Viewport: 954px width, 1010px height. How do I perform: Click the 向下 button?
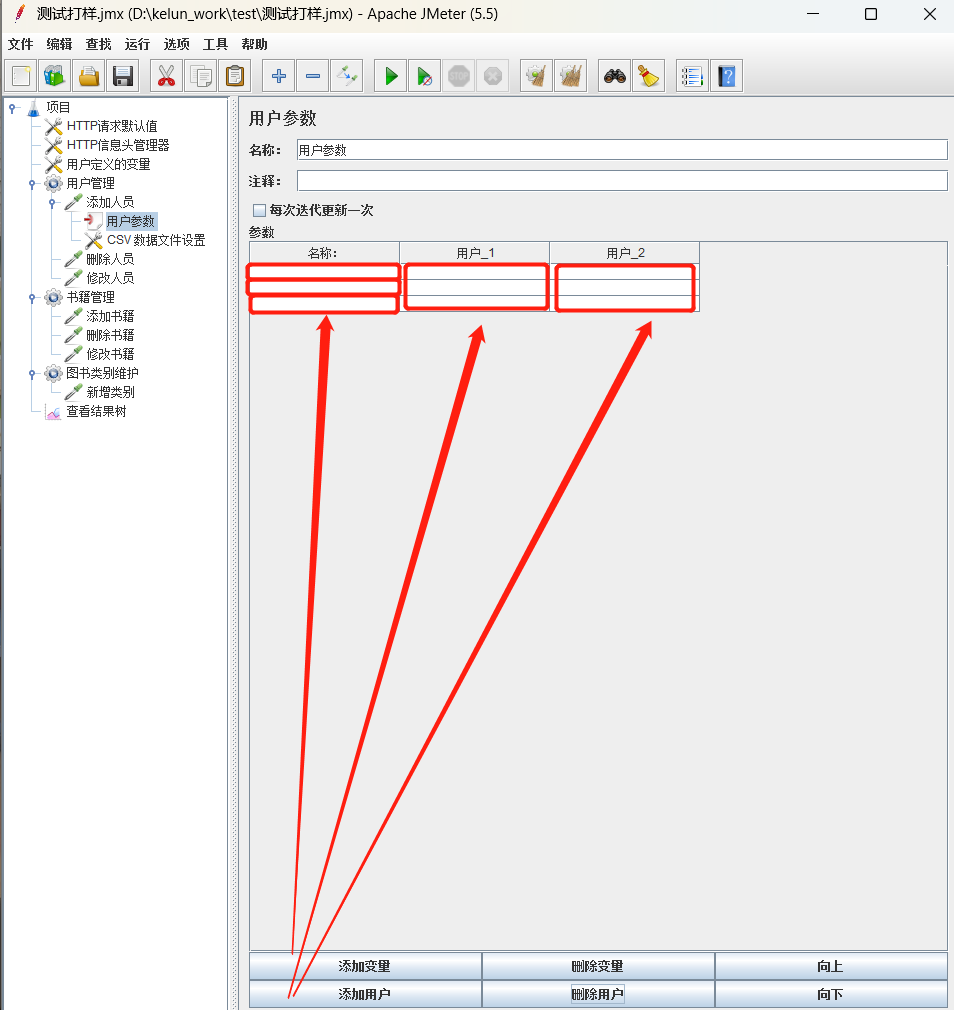click(x=830, y=994)
